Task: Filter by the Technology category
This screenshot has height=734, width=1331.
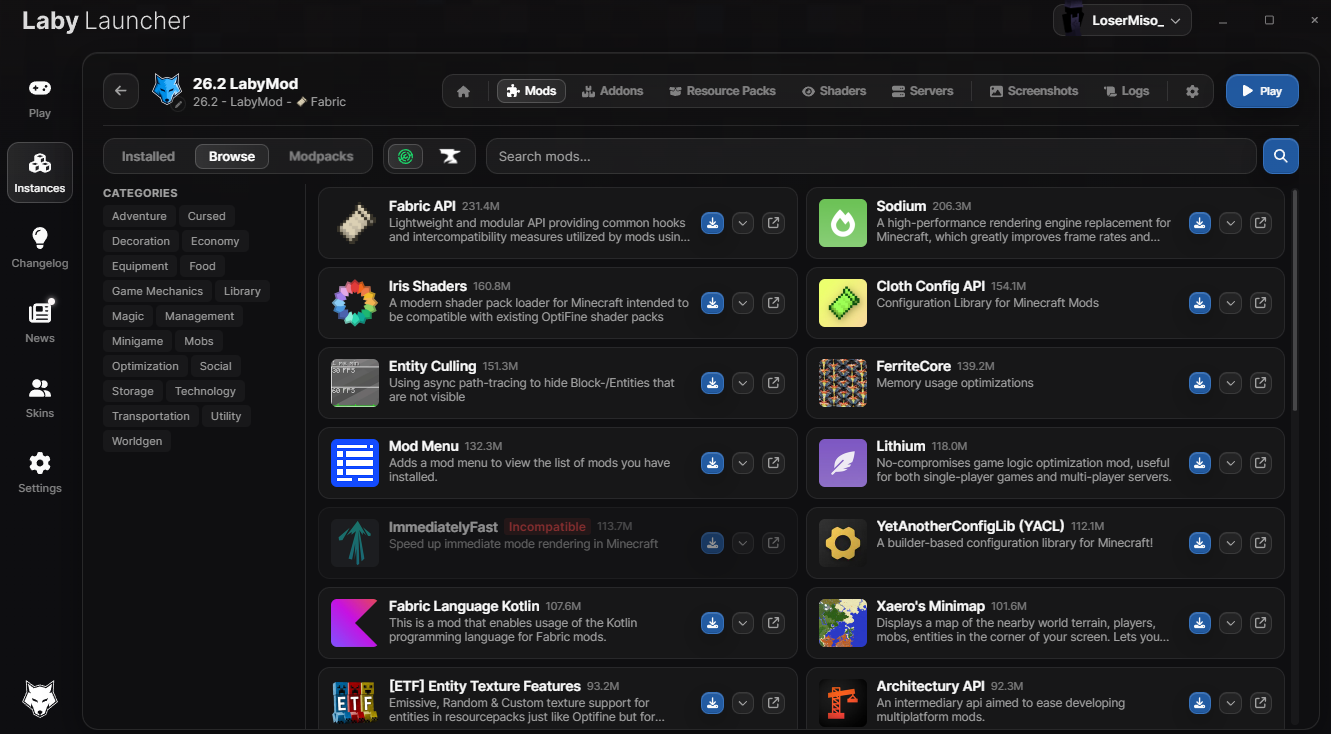Action: click(x=205, y=391)
